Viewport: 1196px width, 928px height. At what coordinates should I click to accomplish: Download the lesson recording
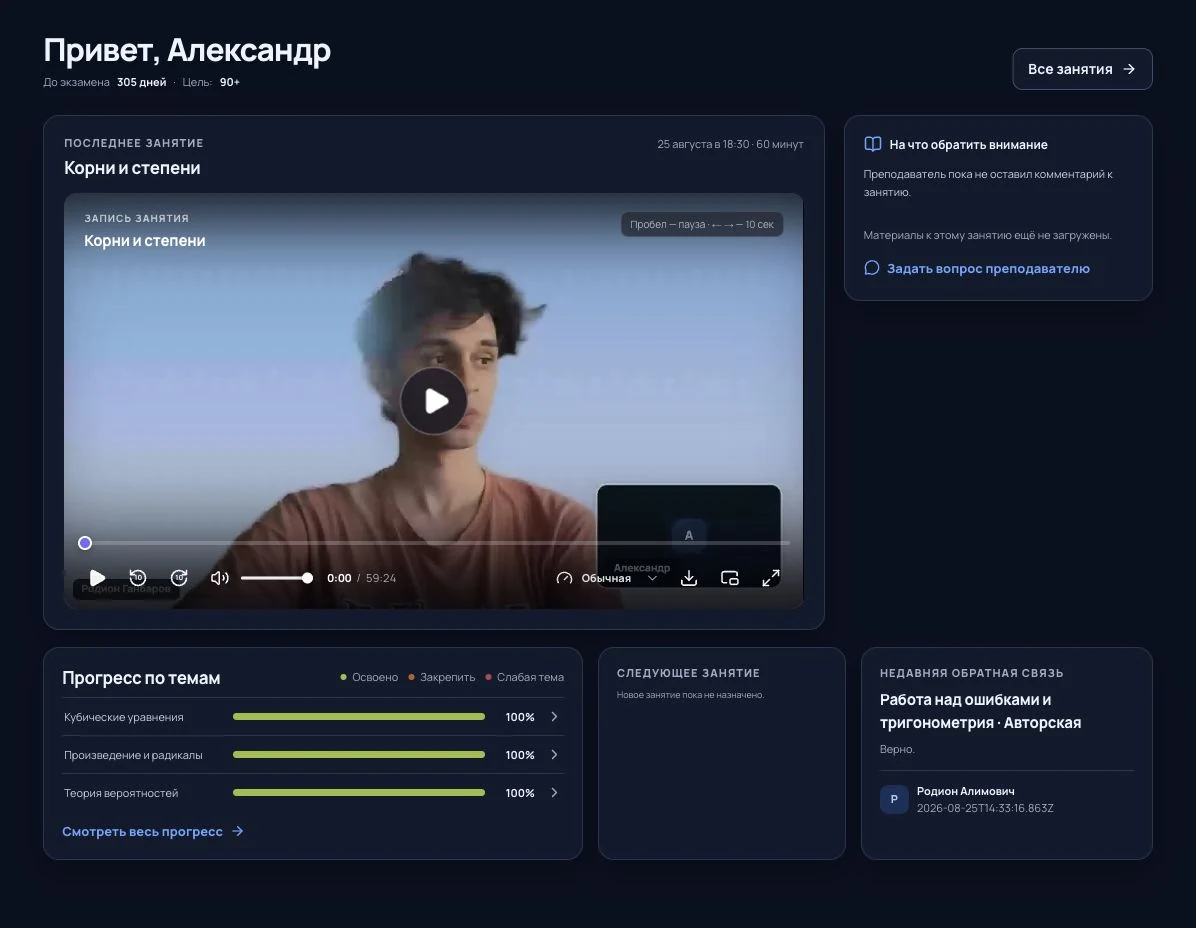point(689,578)
